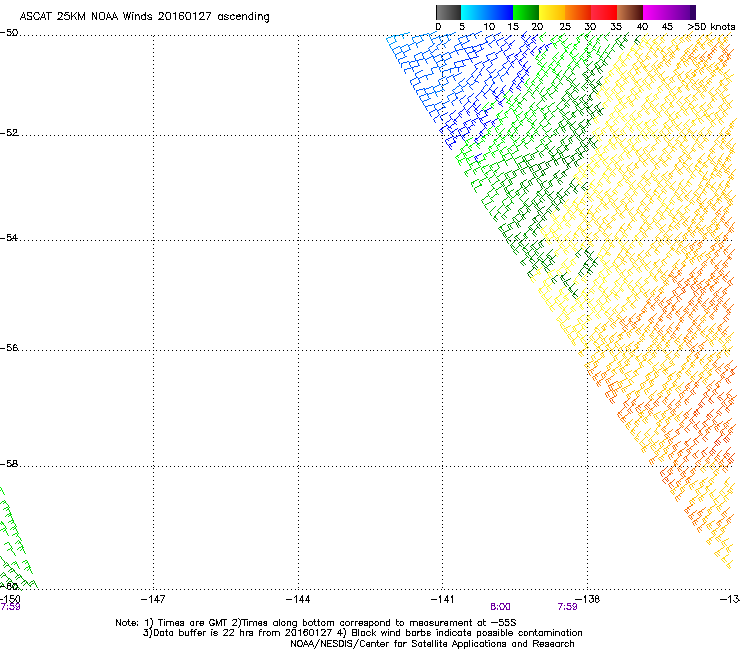Click the purple '8:00' time label

coord(500,607)
